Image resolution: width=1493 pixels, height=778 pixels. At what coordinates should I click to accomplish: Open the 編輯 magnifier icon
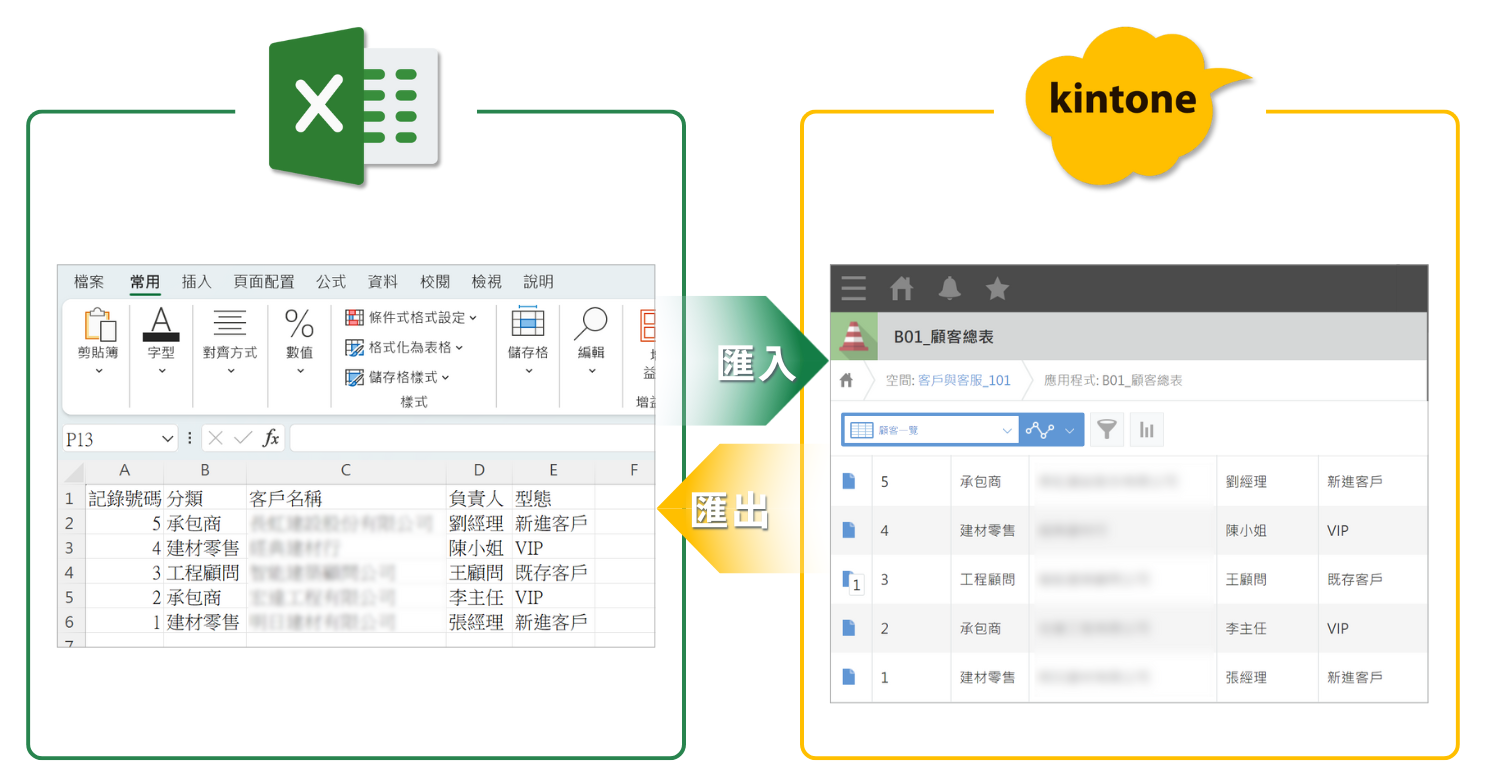tap(591, 322)
